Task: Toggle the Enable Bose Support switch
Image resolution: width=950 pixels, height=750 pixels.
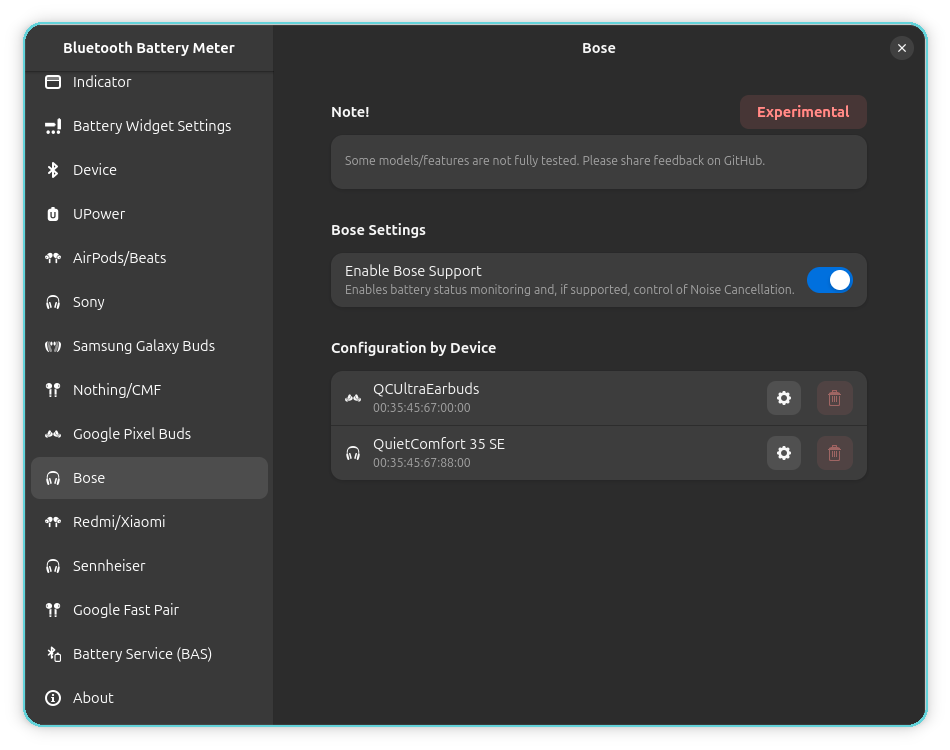Action: (x=829, y=280)
